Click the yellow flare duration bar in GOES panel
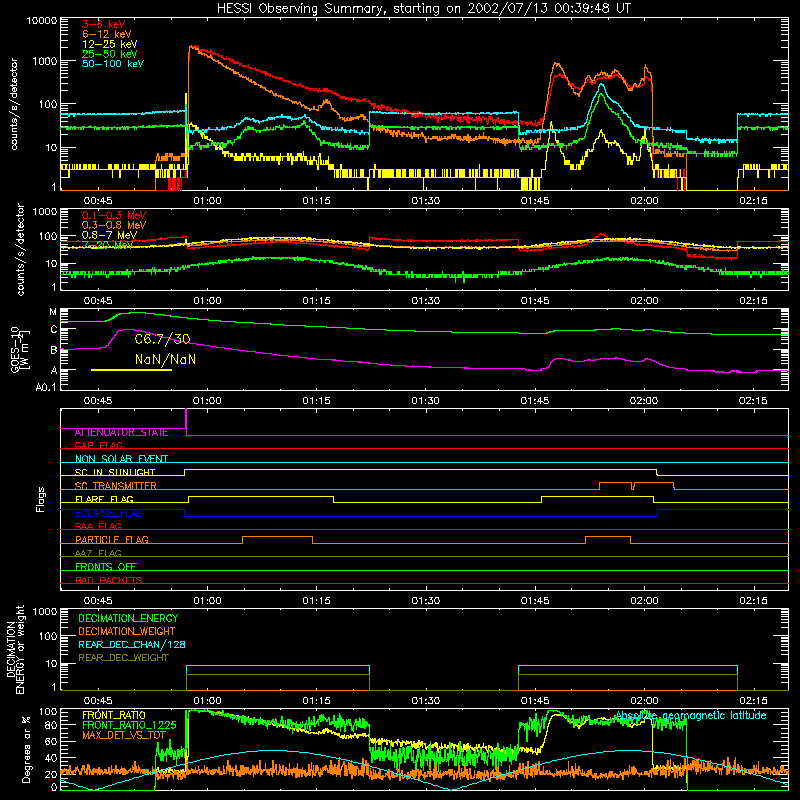 click(132, 370)
